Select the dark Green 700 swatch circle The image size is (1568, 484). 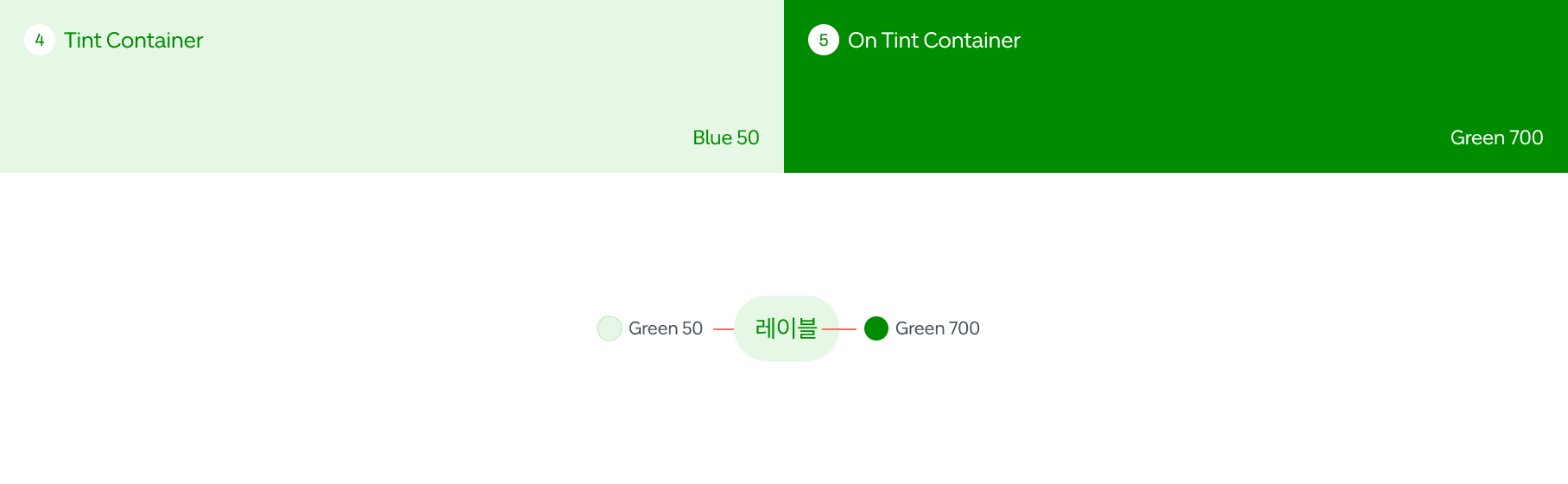tap(876, 328)
